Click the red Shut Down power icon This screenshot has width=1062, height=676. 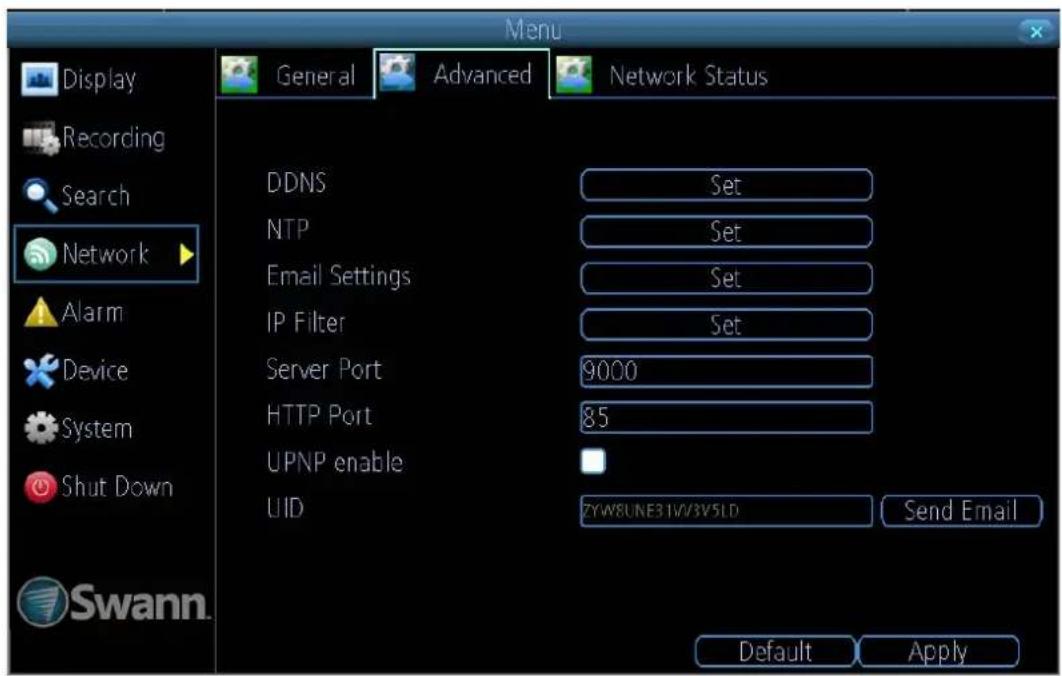41,486
